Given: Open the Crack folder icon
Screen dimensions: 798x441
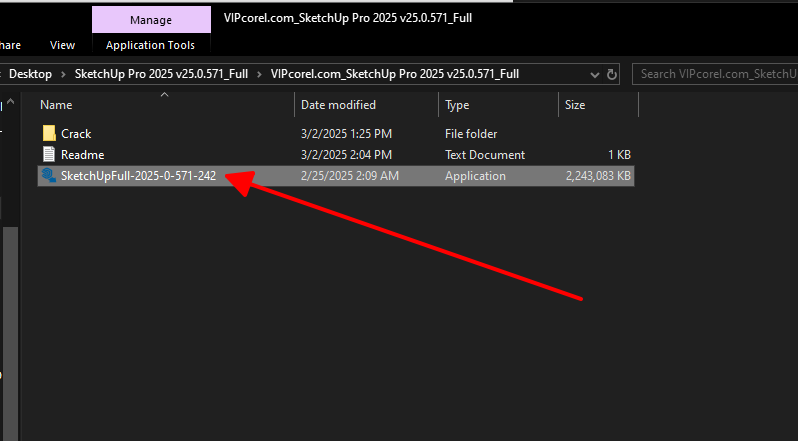Looking at the screenshot, I should coord(49,133).
